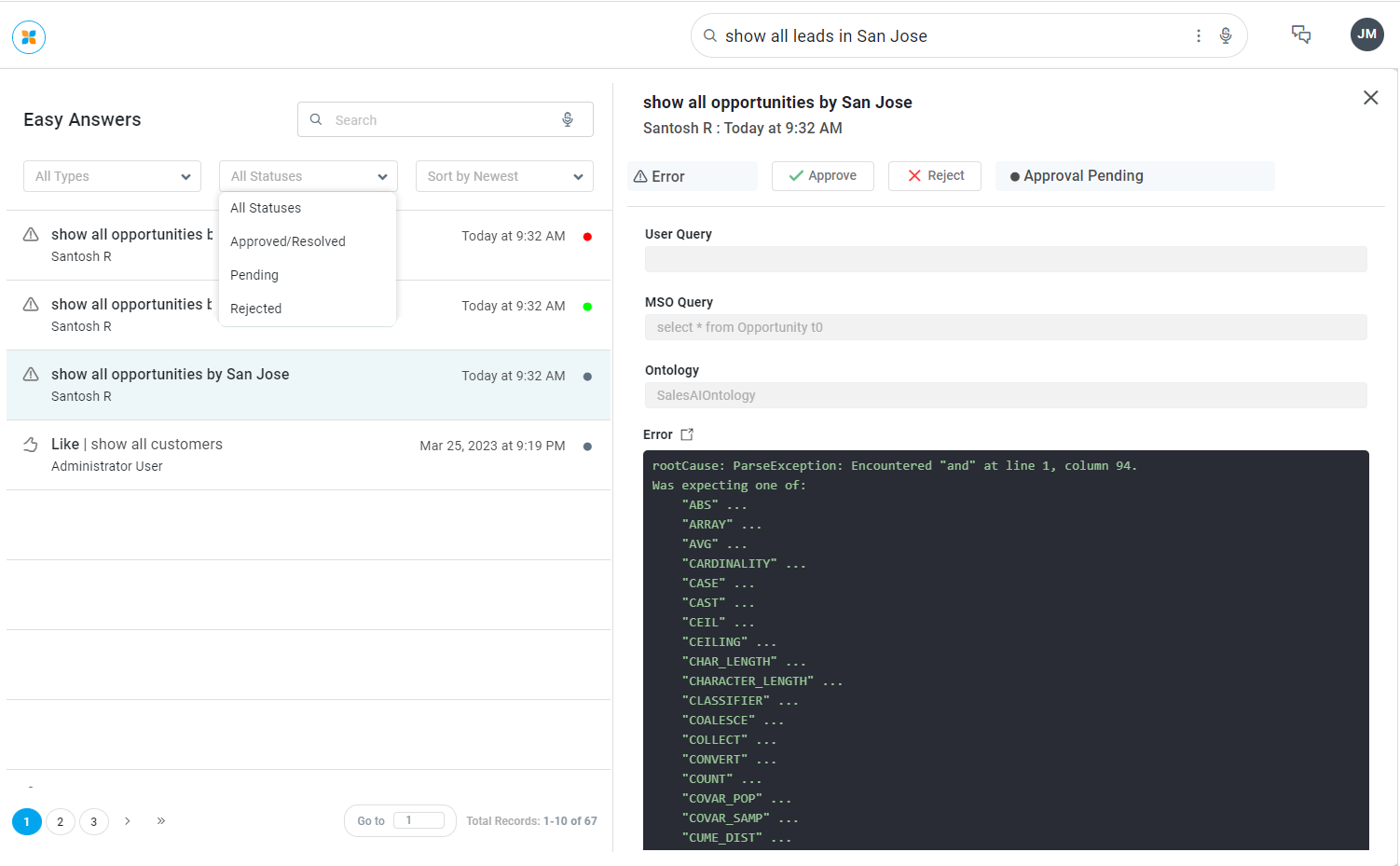Choose Pending from the status list

click(x=254, y=275)
